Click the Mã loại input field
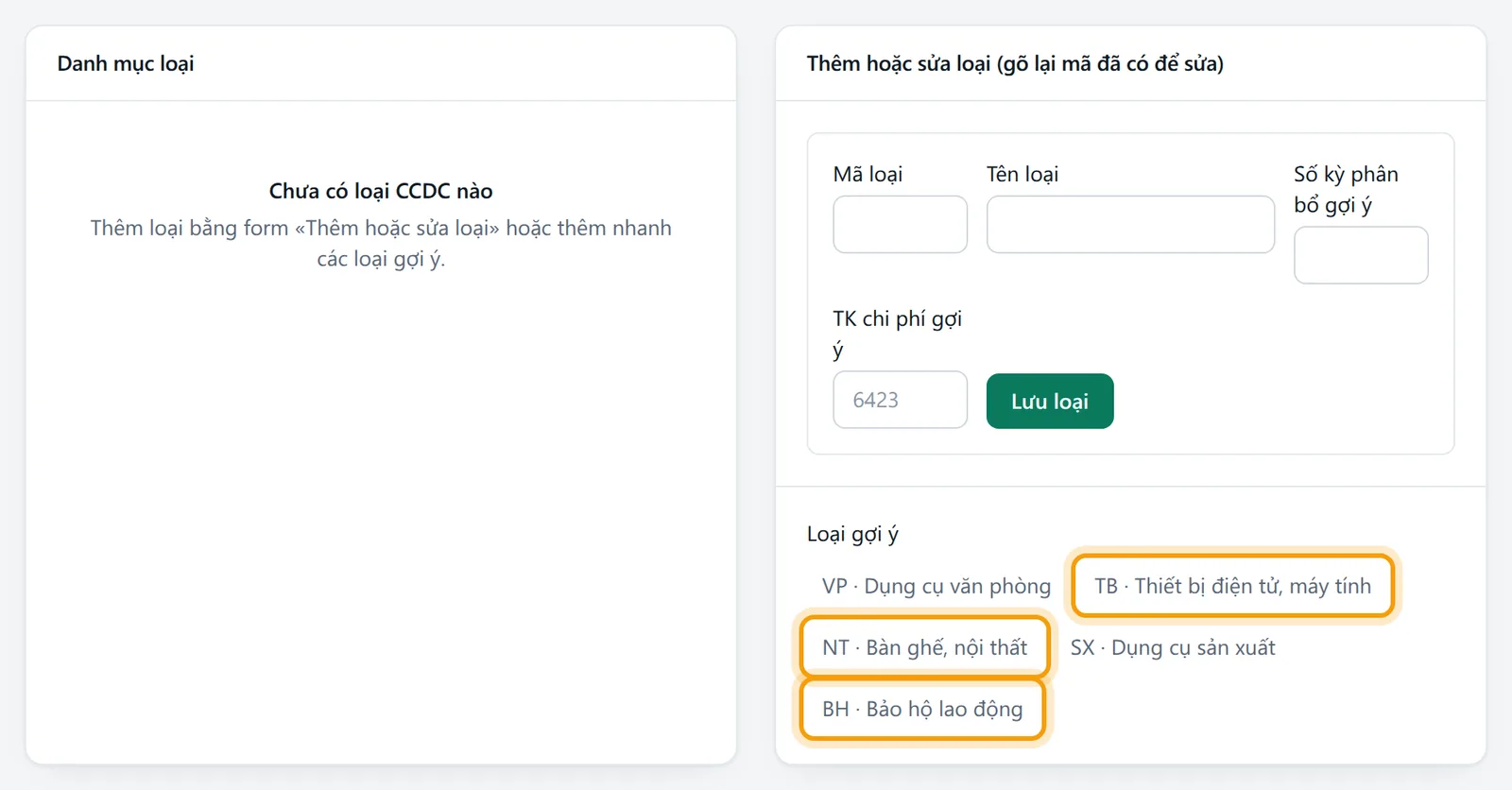The width and height of the screenshot is (1512, 790). click(x=900, y=224)
